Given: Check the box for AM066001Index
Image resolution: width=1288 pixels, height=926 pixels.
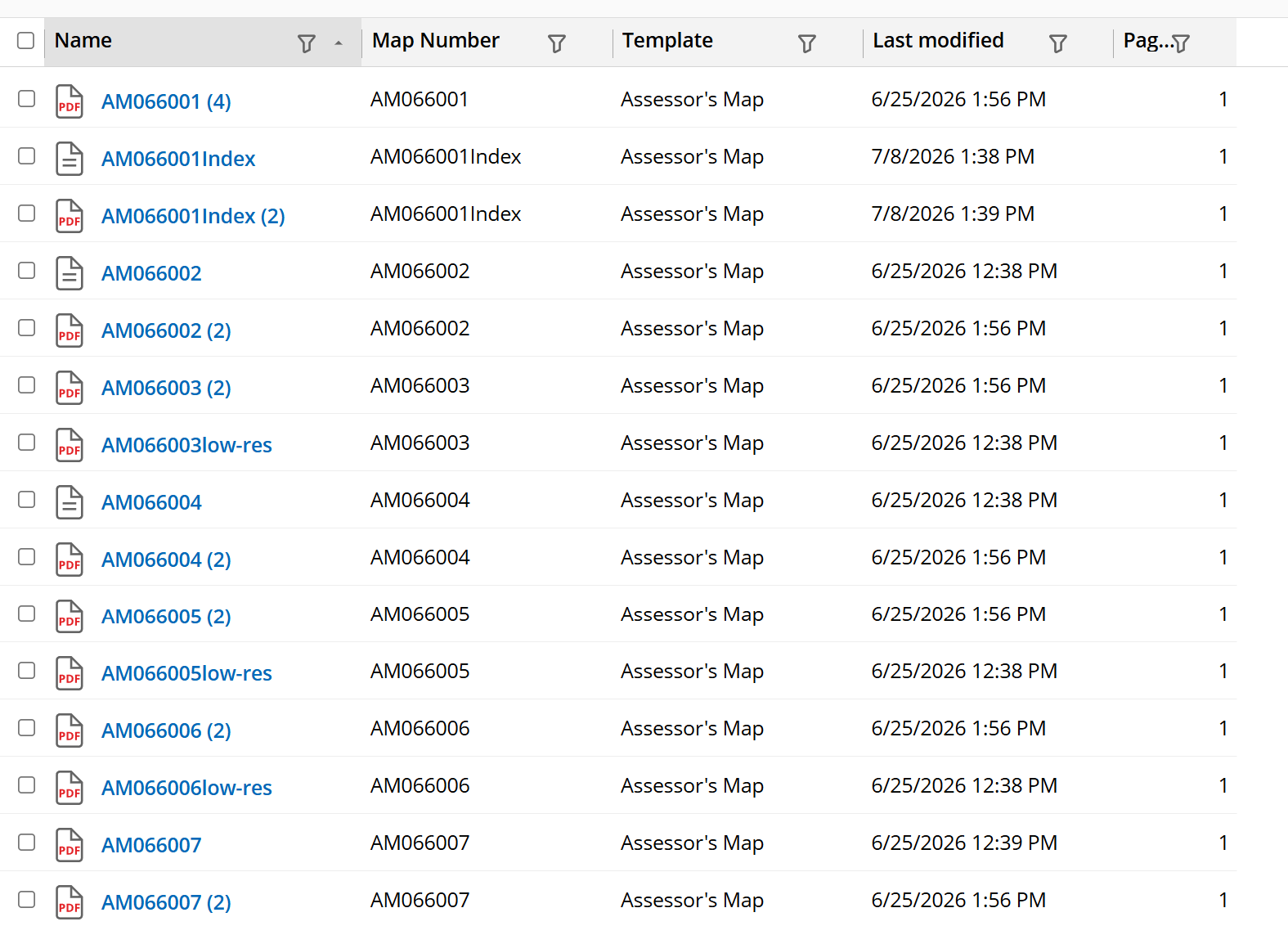Looking at the screenshot, I should [x=27, y=156].
